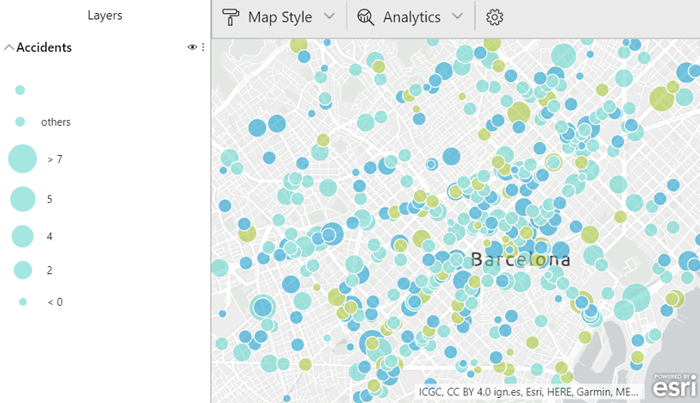Click the Accidents layer name
This screenshot has height=403, width=700.
click(x=44, y=47)
